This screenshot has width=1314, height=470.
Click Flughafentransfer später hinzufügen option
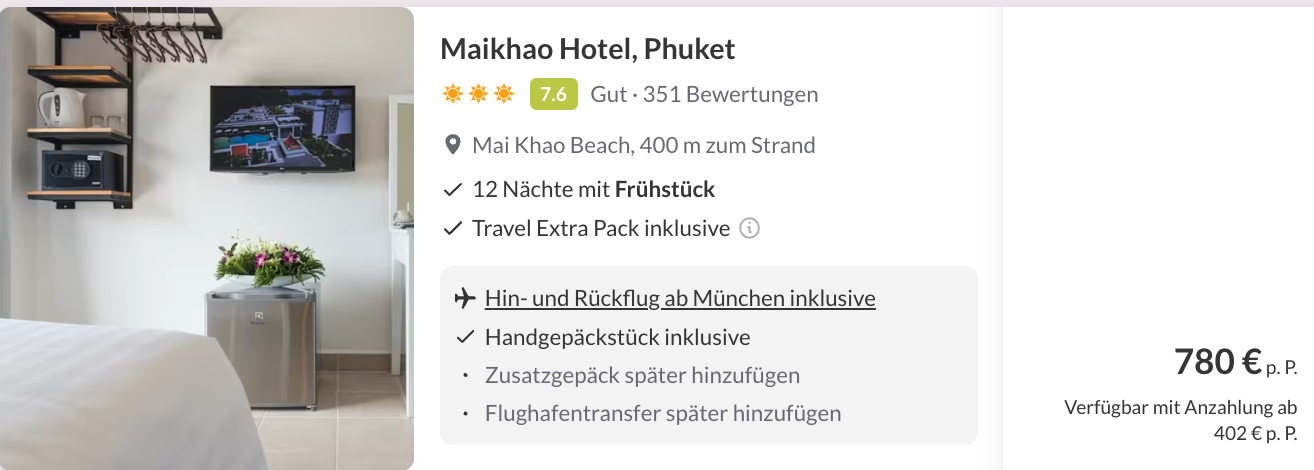663,413
